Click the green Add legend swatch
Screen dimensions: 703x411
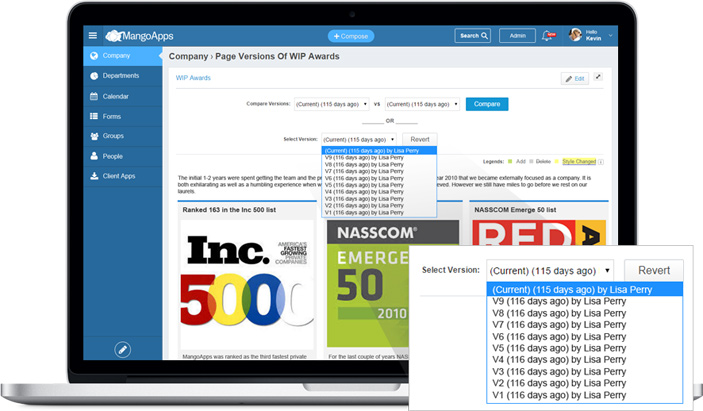pos(510,161)
